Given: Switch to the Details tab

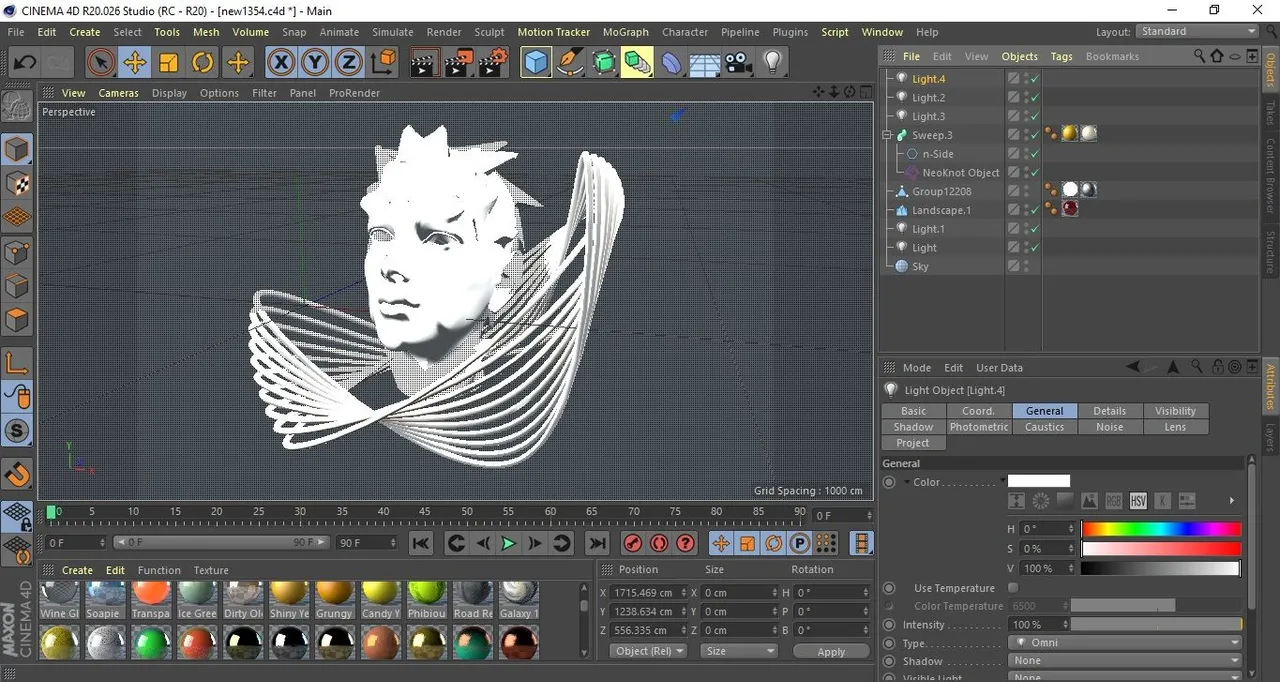Looking at the screenshot, I should tap(1110, 411).
